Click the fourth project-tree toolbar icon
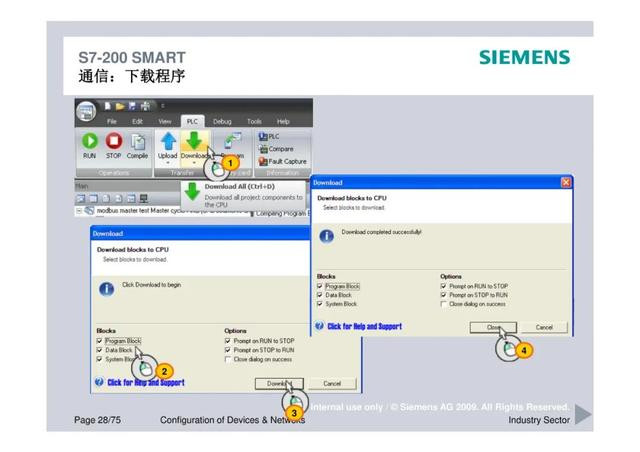This screenshot has width=640, height=452. tap(118, 199)
